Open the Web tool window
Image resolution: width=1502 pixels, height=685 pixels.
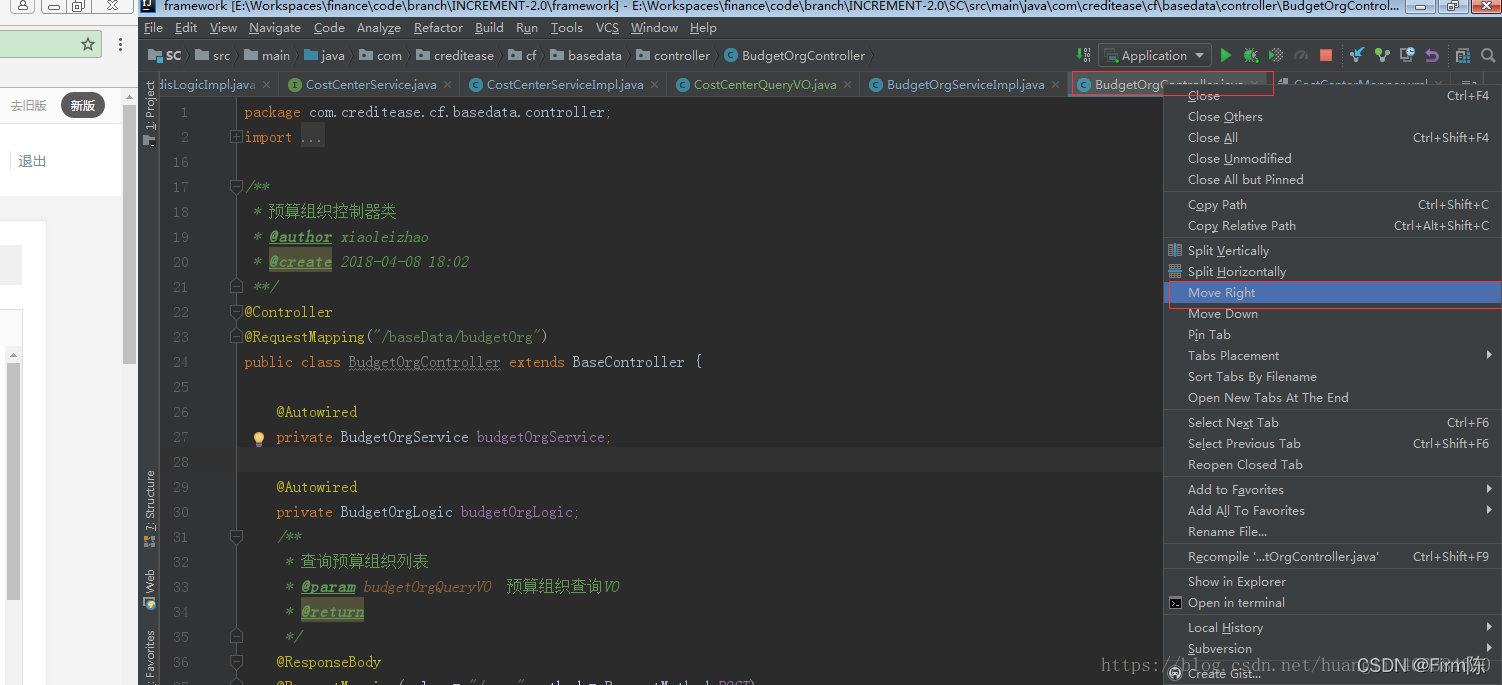(x=150, y=589)
